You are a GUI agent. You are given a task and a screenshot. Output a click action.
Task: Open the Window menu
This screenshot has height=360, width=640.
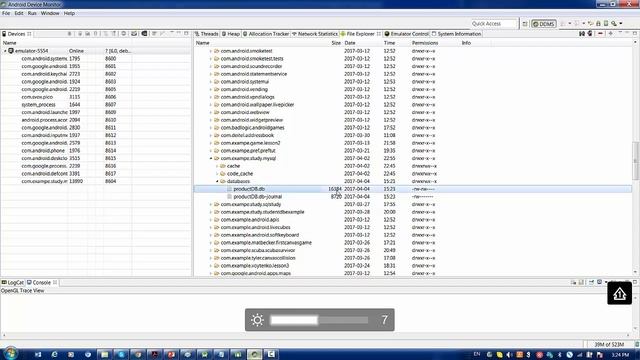pyautogui.click(x=50, y=13)
